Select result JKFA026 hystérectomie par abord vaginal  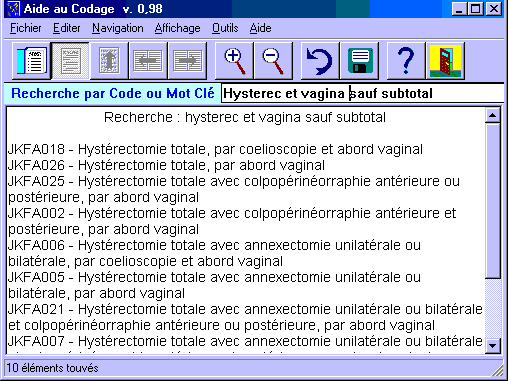pyautogui.click(x=166, y=165)
